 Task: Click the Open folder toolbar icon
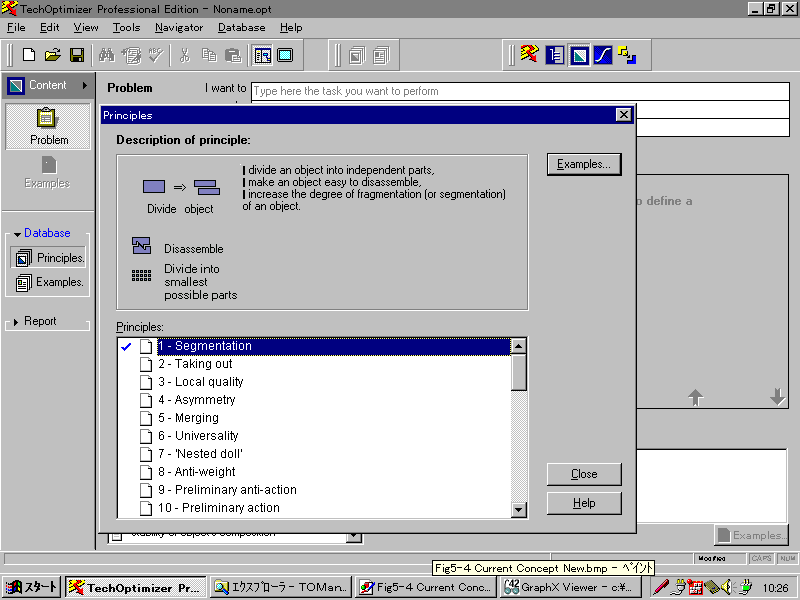click(x=53, y=55)
